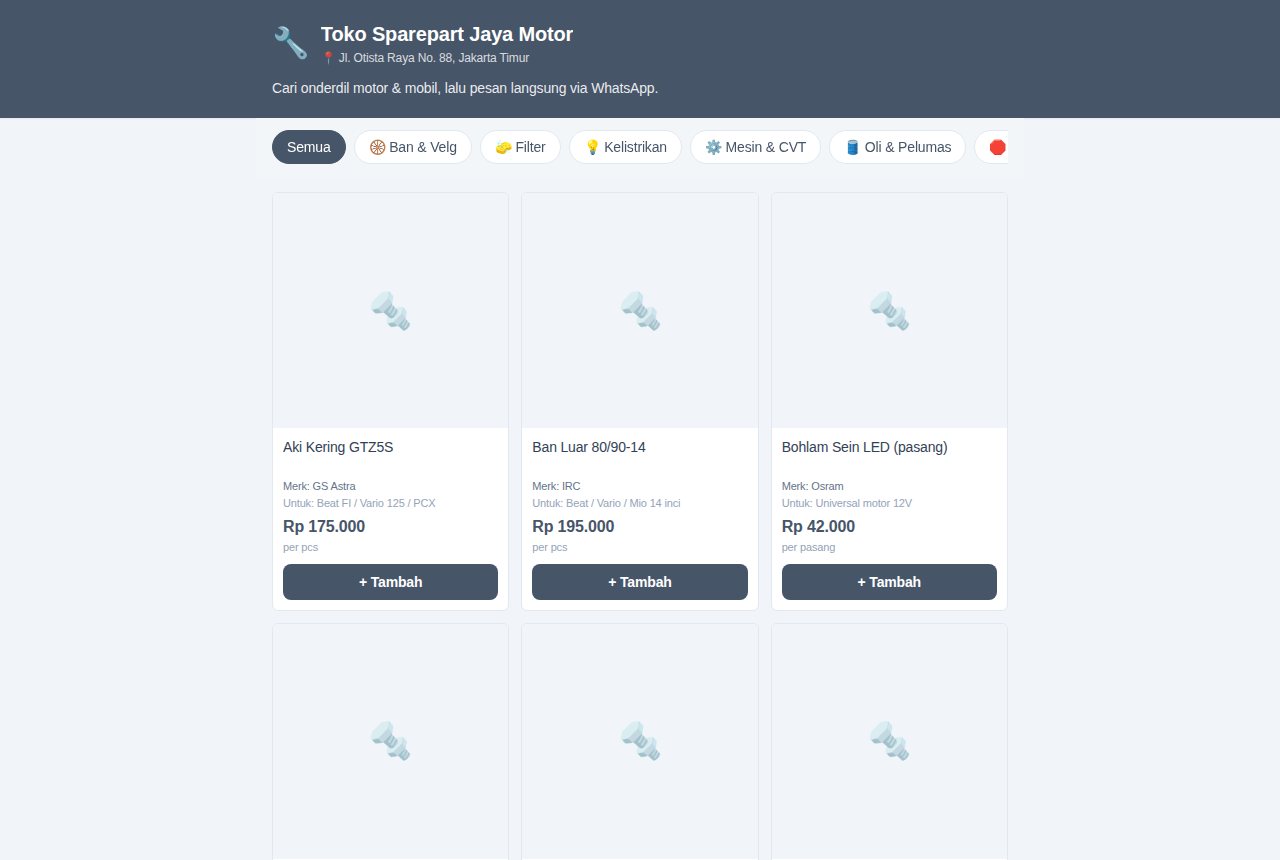Click the Toko Sparepart Jaya Motor title
The width and height of the screenshot is (1280, 860).
tap(447, 34)
